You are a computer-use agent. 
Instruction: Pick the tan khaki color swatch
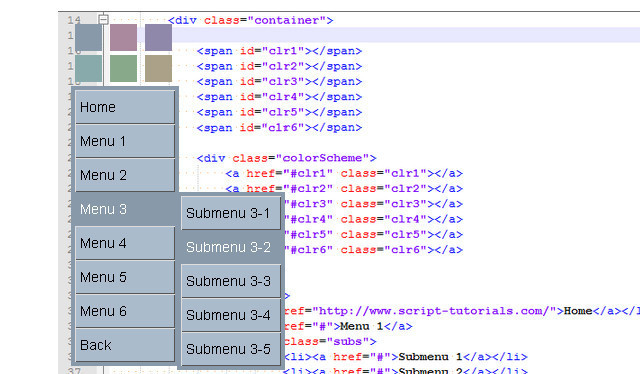click(x=158, y=69)
